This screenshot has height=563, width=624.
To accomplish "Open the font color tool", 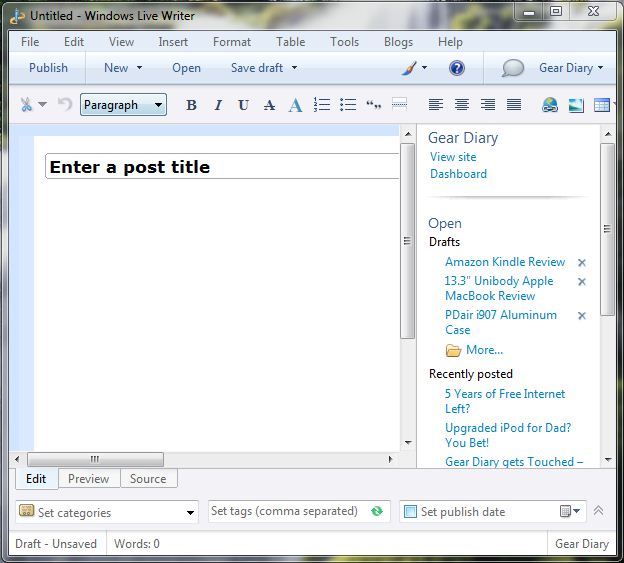I will 295,105.
